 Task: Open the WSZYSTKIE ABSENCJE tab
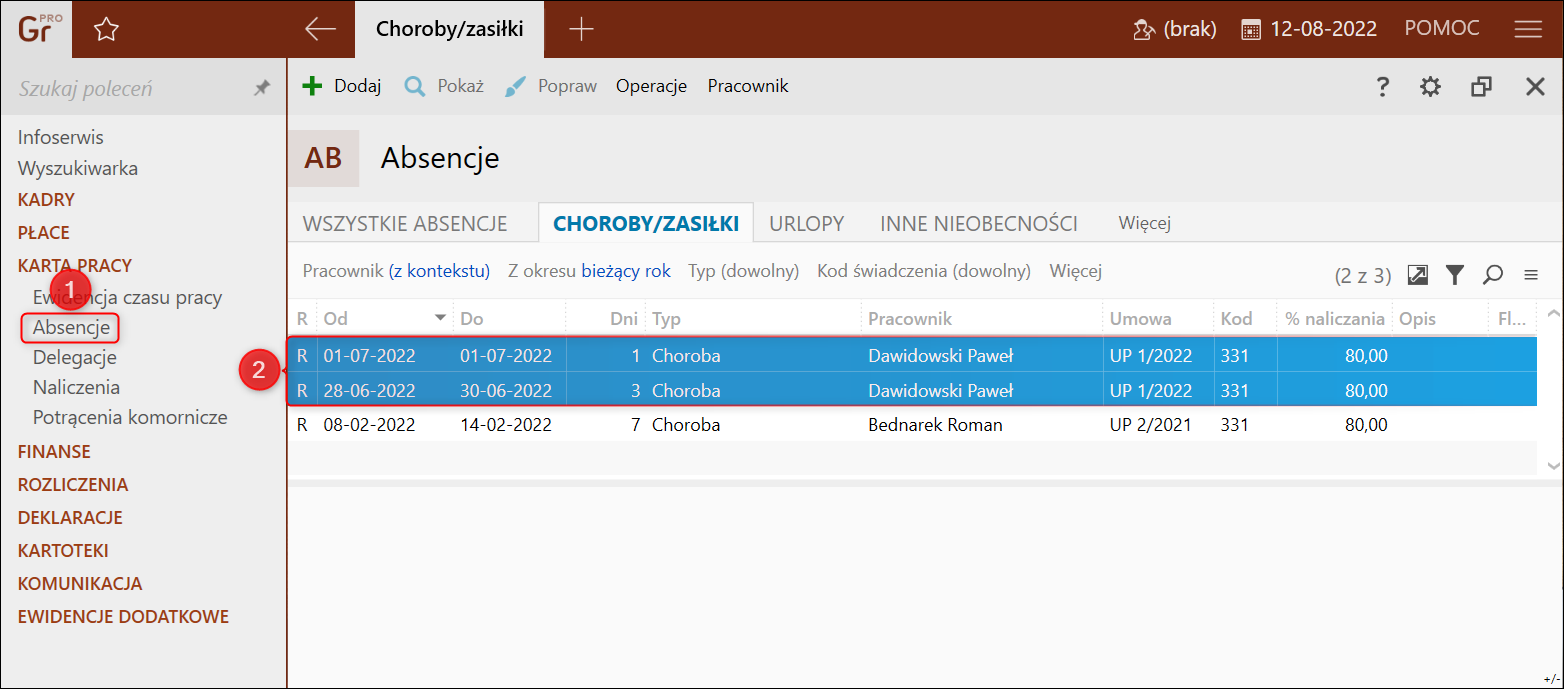(405, 224)
